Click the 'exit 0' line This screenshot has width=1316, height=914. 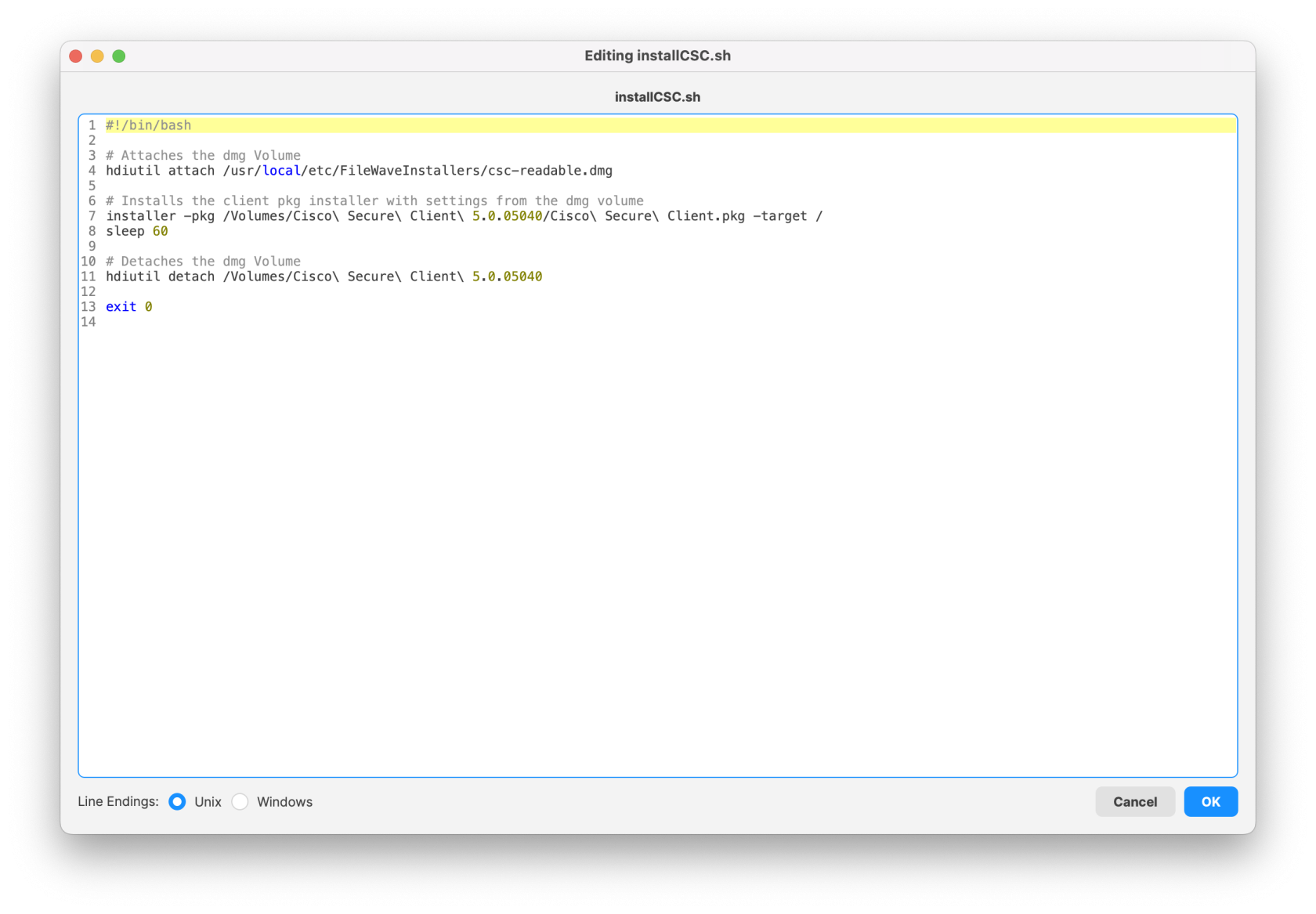pyautogui.click(x=129, y=307)
